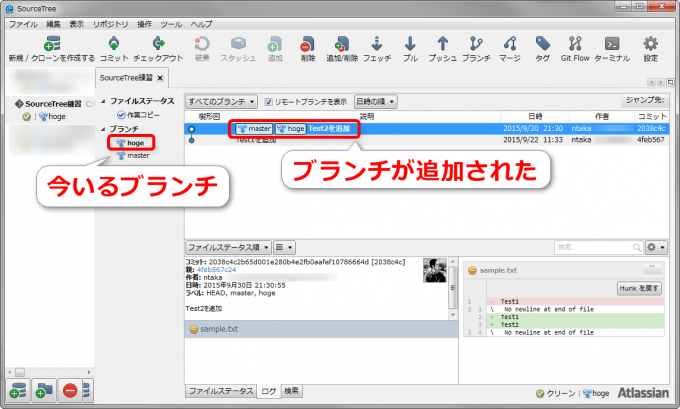Open the Terminal (ターミナル) tool
This screenshot has width=680, height=409.
tap(612, 49)
